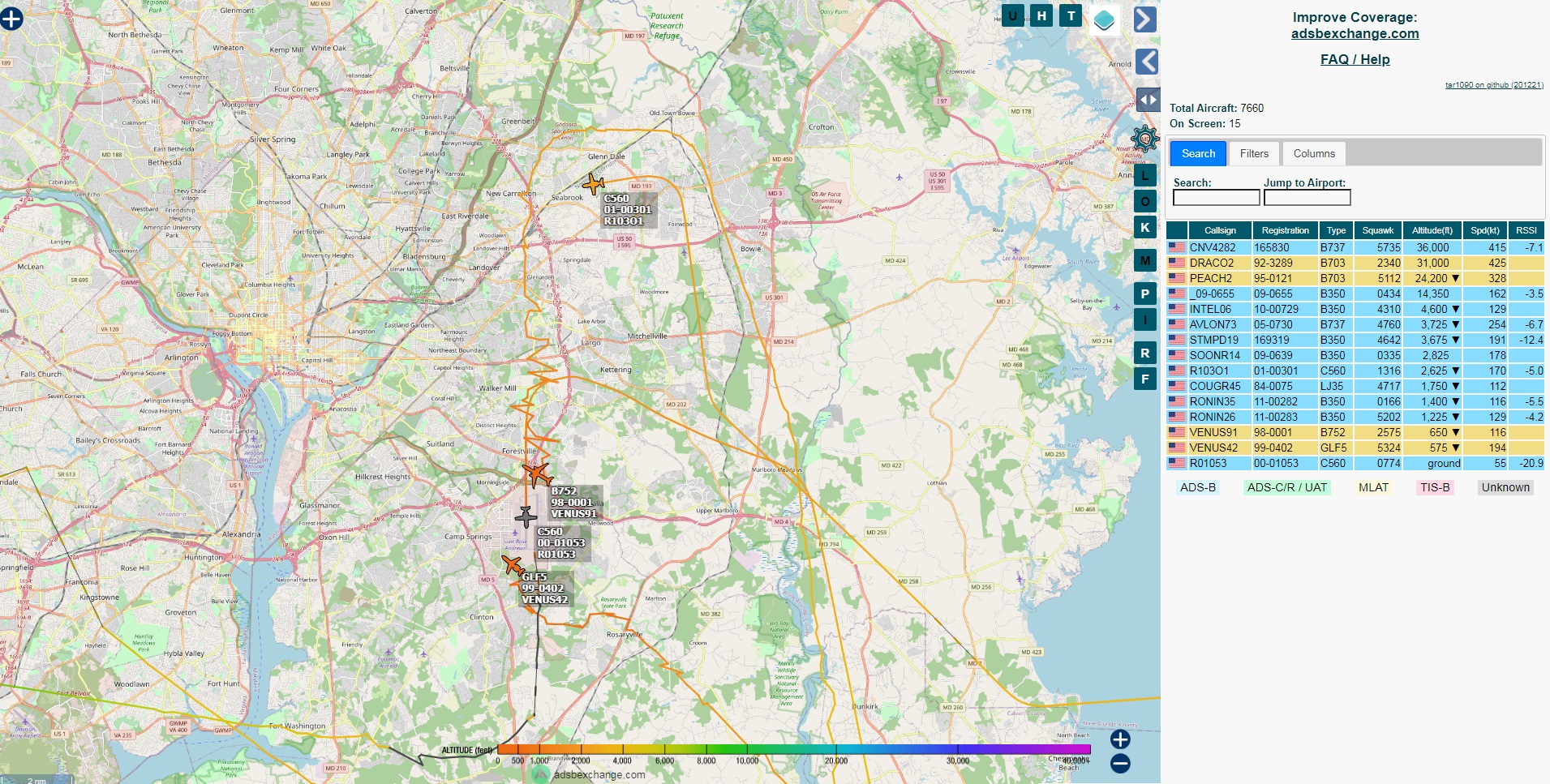Toggle the P map option button

tap(1144, 294)
